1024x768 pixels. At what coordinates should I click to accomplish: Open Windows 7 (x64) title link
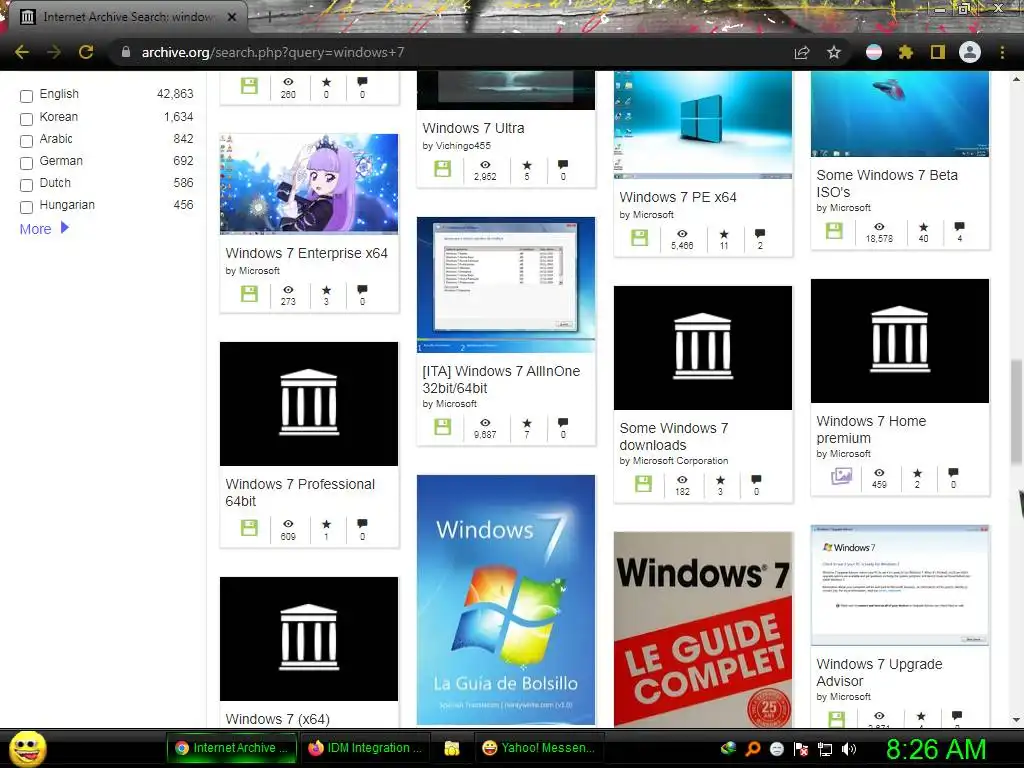278,719
